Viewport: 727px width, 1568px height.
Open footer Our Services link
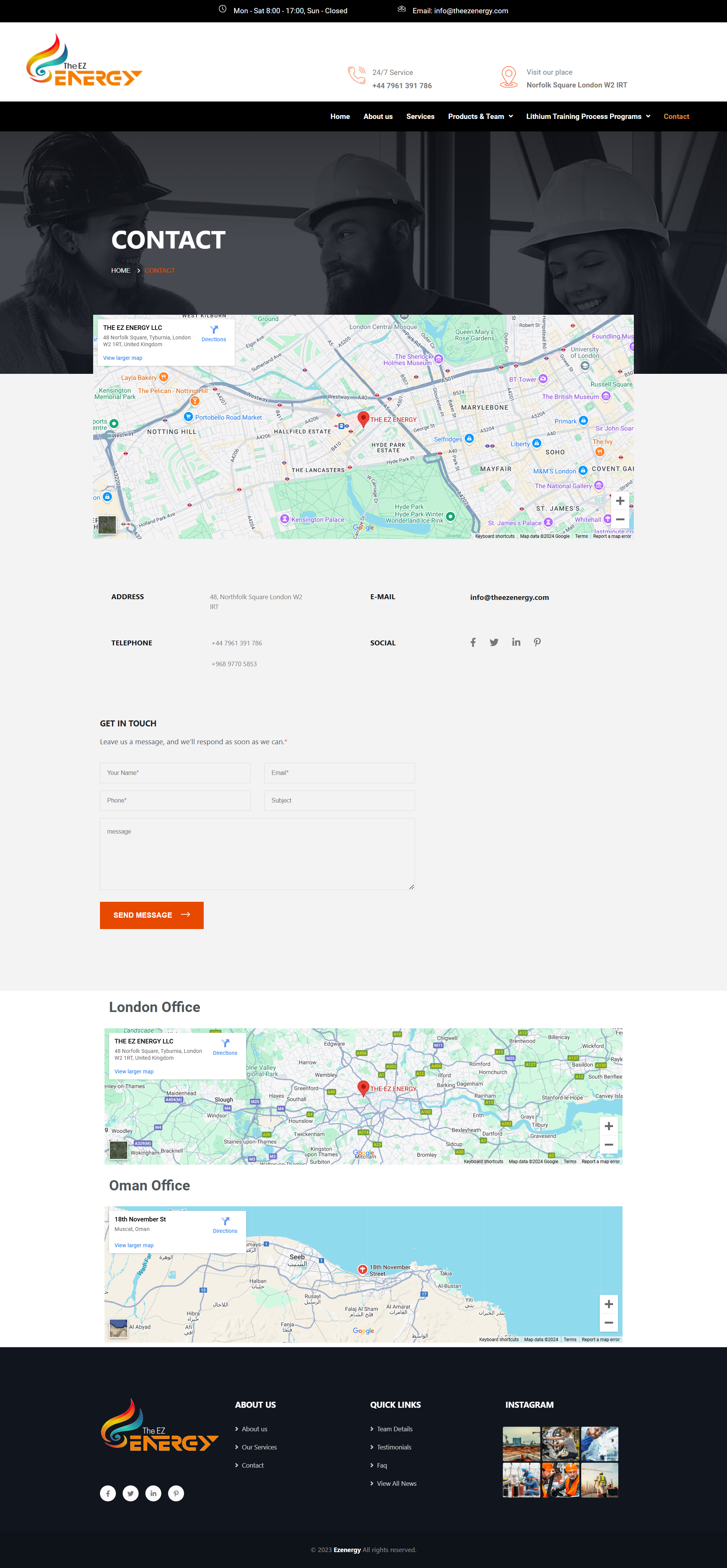[x=259, y=1447]
